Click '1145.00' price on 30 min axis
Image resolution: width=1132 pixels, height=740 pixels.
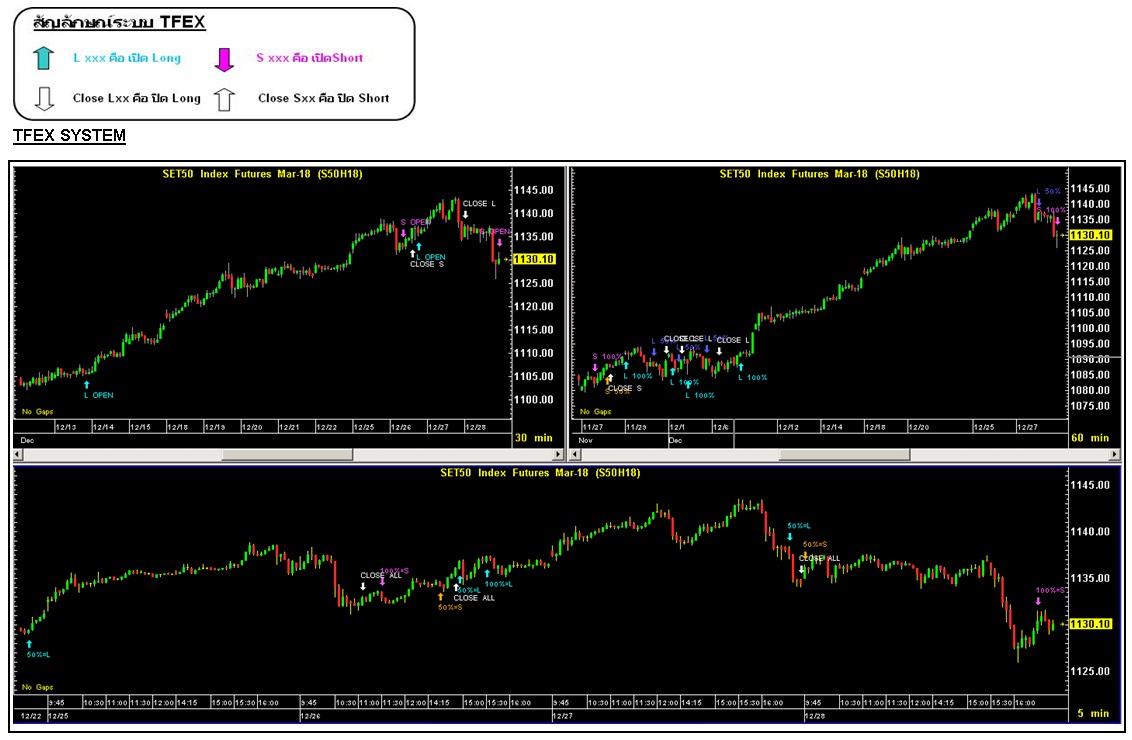click(534, 190)
